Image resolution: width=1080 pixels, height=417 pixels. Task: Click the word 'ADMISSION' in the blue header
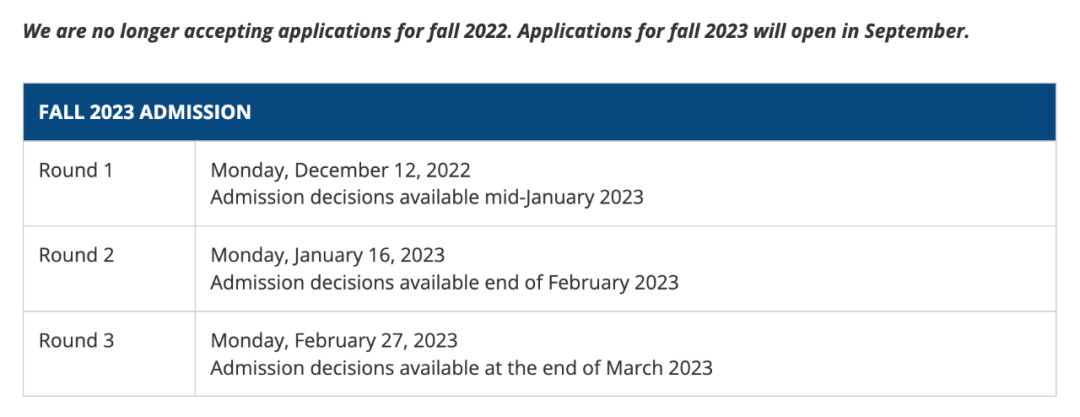(x=195, y=112)
